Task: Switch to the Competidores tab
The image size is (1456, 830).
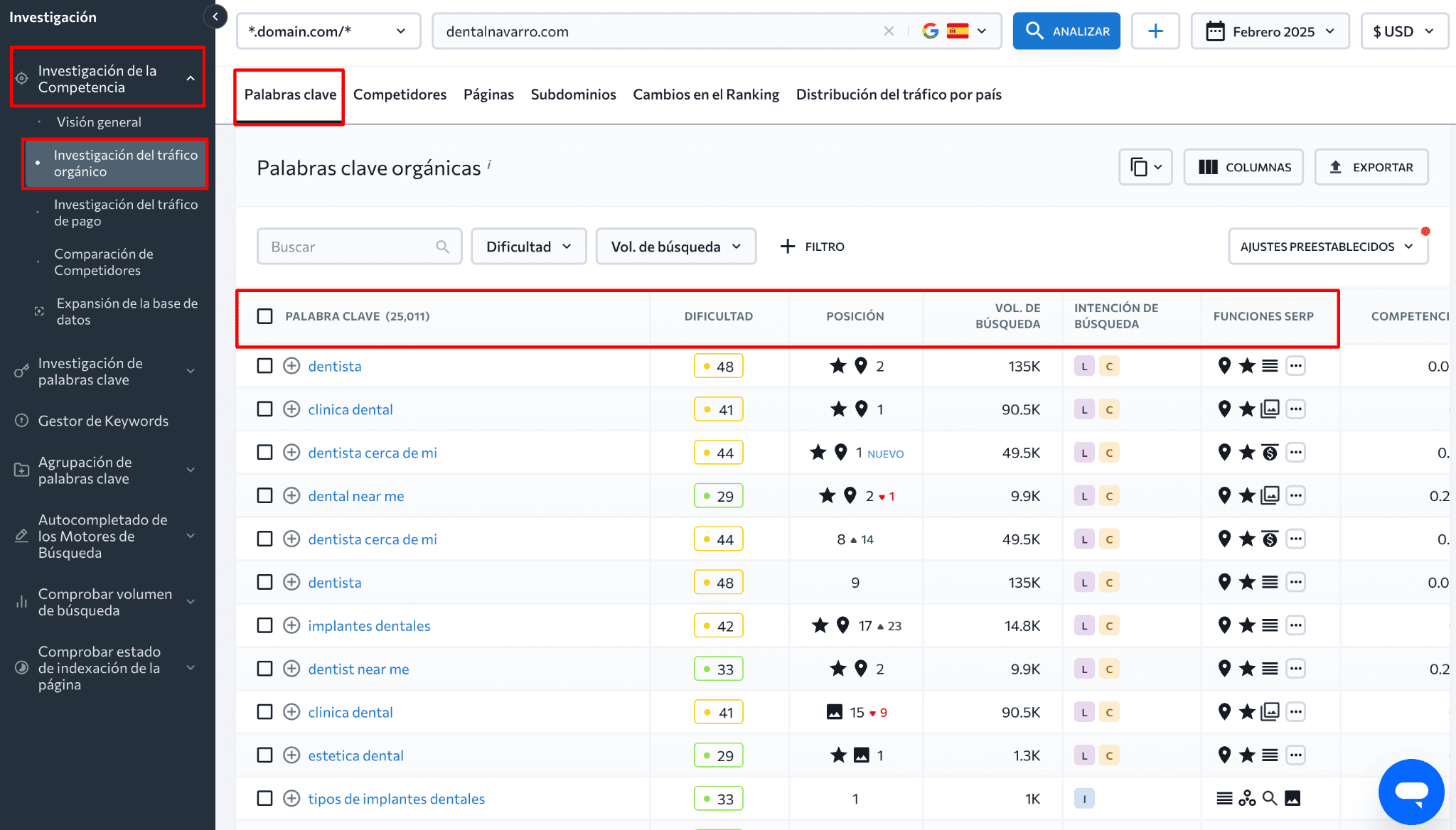Action: 400,95
